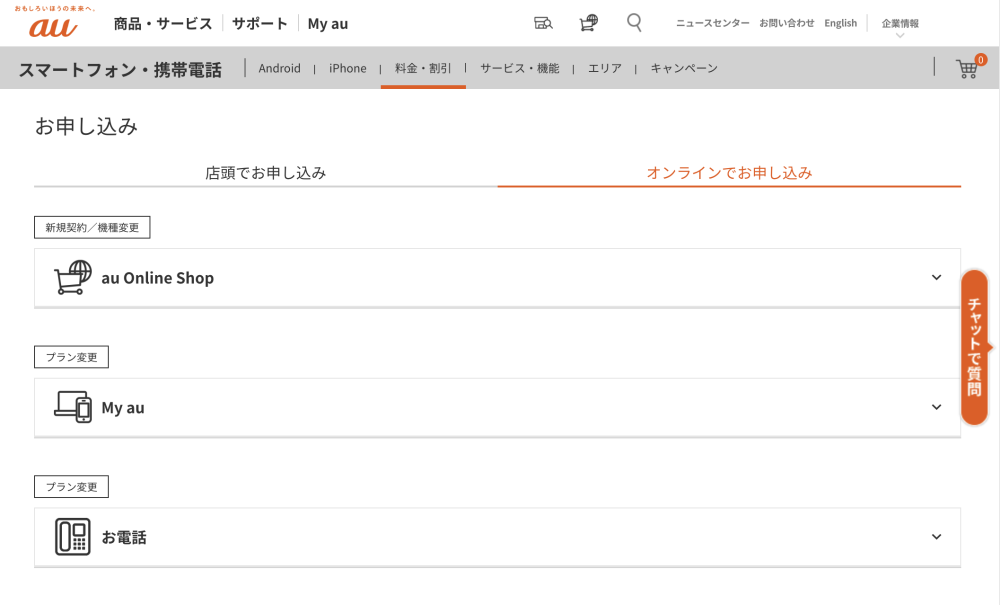Go to the iPhone menu item
This screenshot has height=605, width=1000.
coord(348,68)
